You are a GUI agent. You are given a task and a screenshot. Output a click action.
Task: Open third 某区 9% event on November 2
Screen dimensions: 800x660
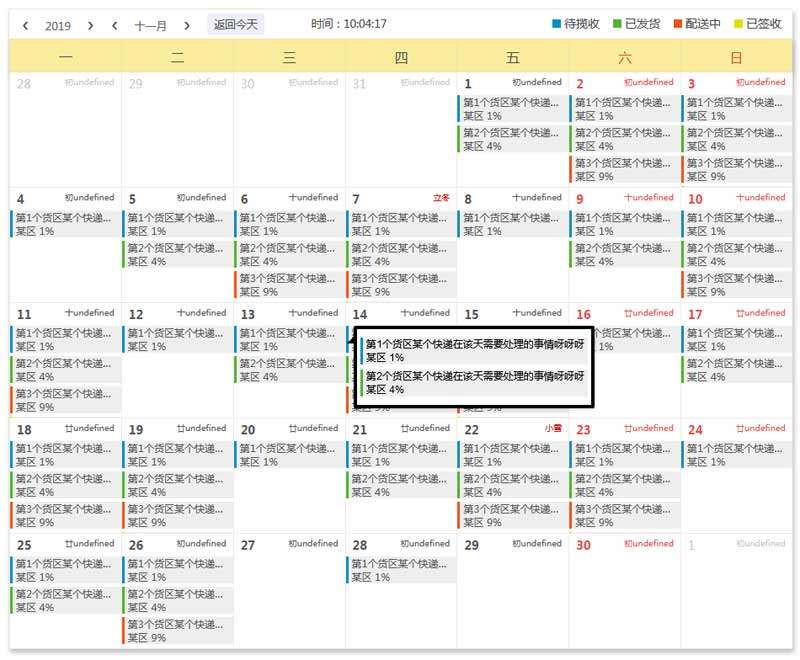(x=624, y=169)
